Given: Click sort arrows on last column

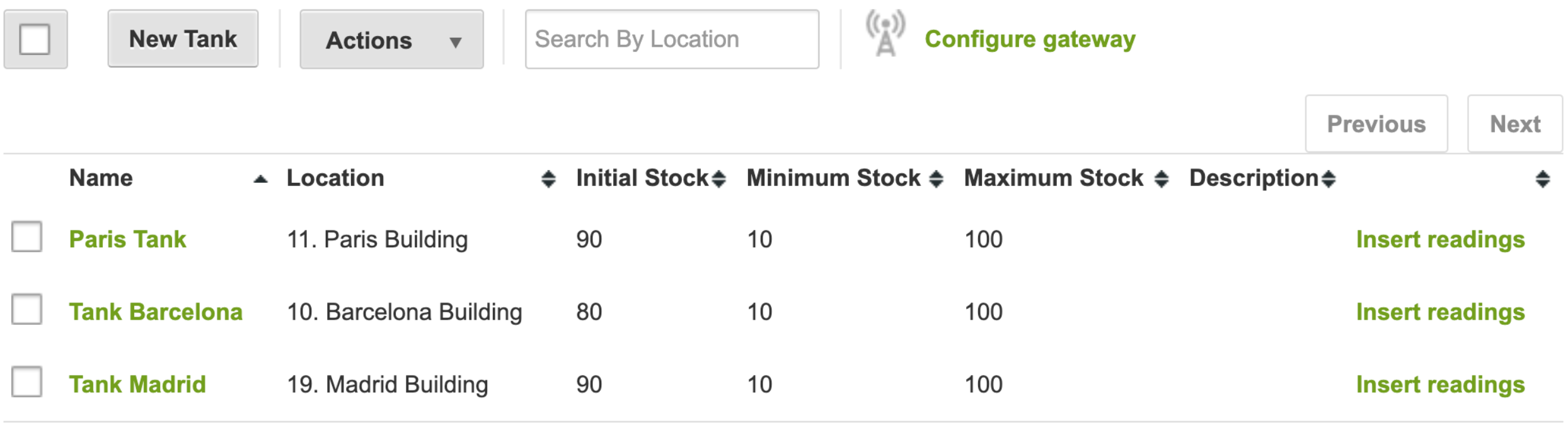Looking at the screenshot, I should click(1542, 179).
